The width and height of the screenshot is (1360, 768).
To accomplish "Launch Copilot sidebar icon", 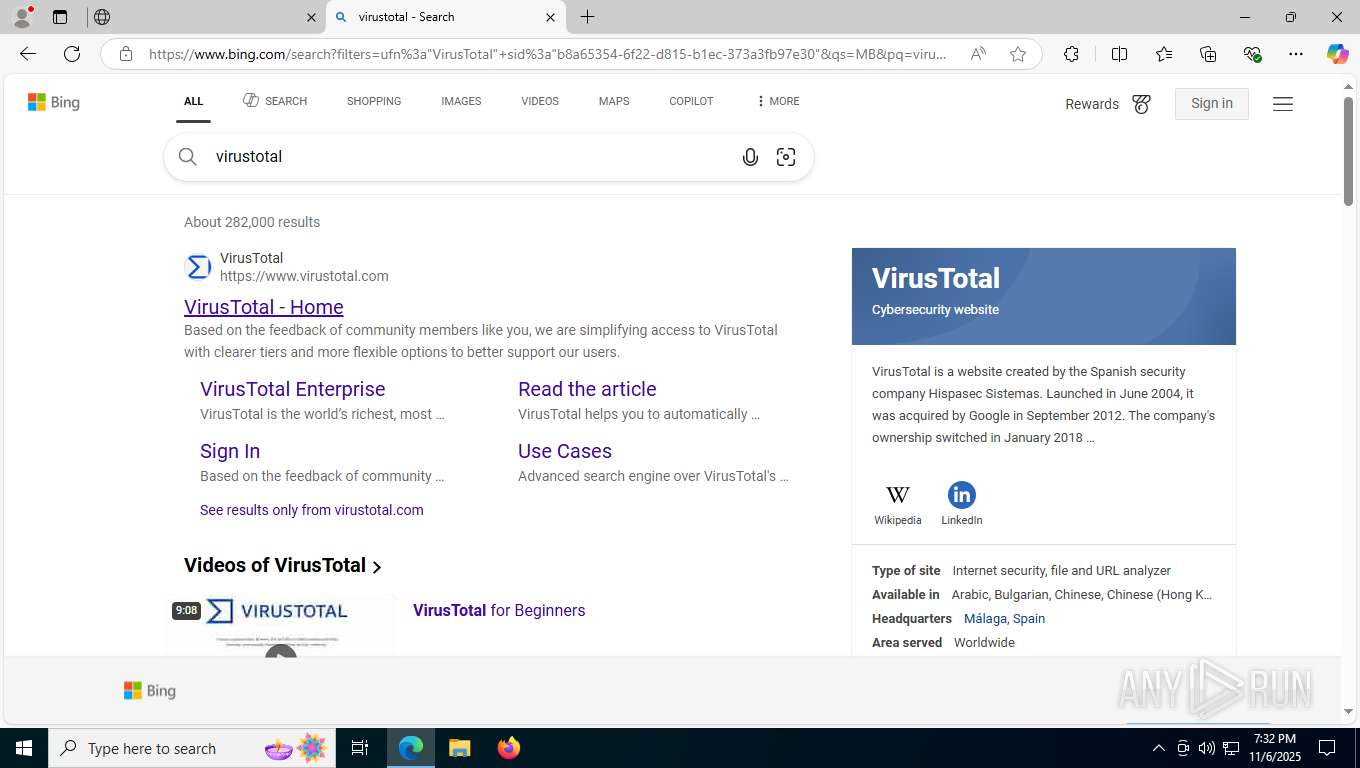I will [x=1338, y=54].
